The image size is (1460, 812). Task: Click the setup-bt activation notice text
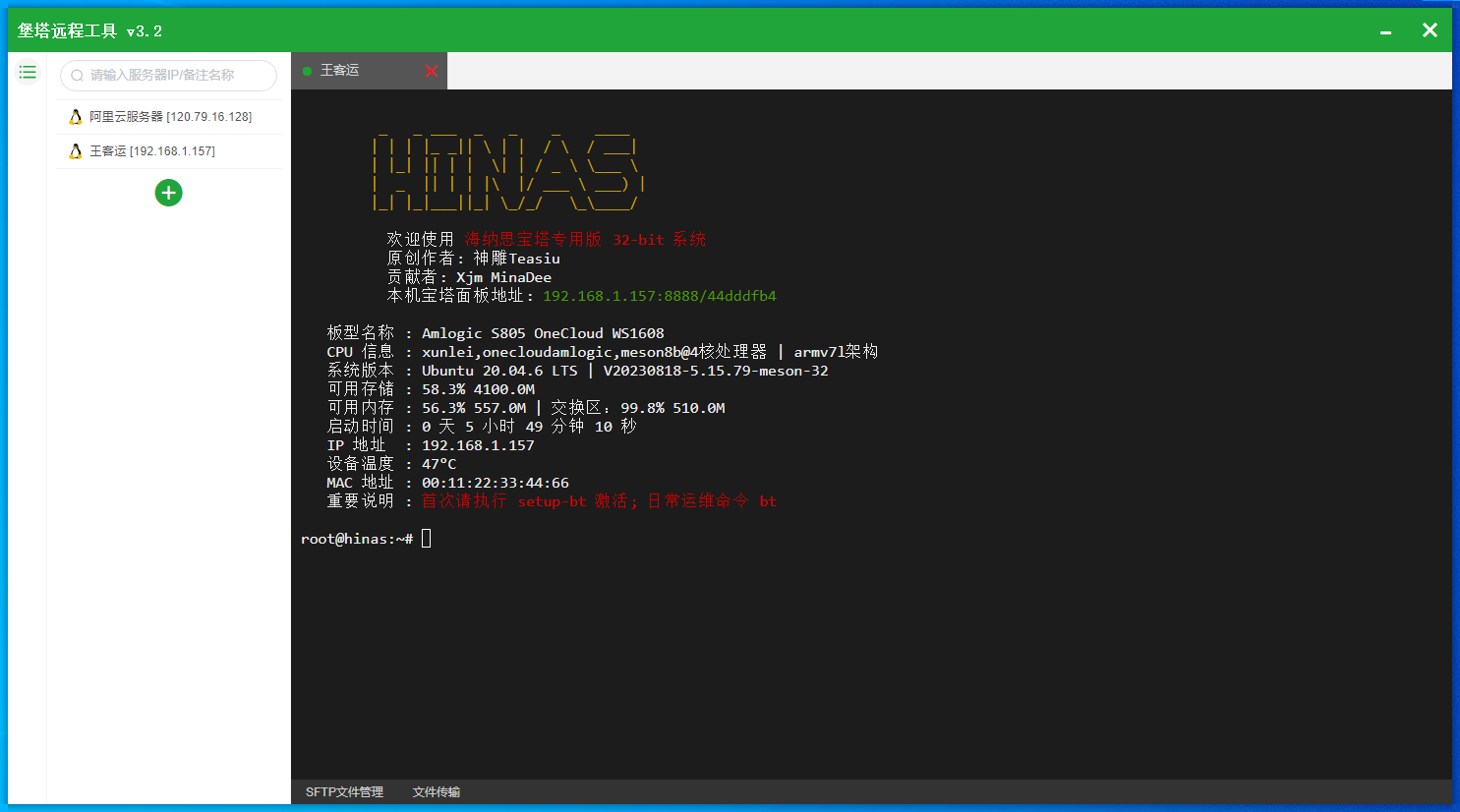point(599,501)
